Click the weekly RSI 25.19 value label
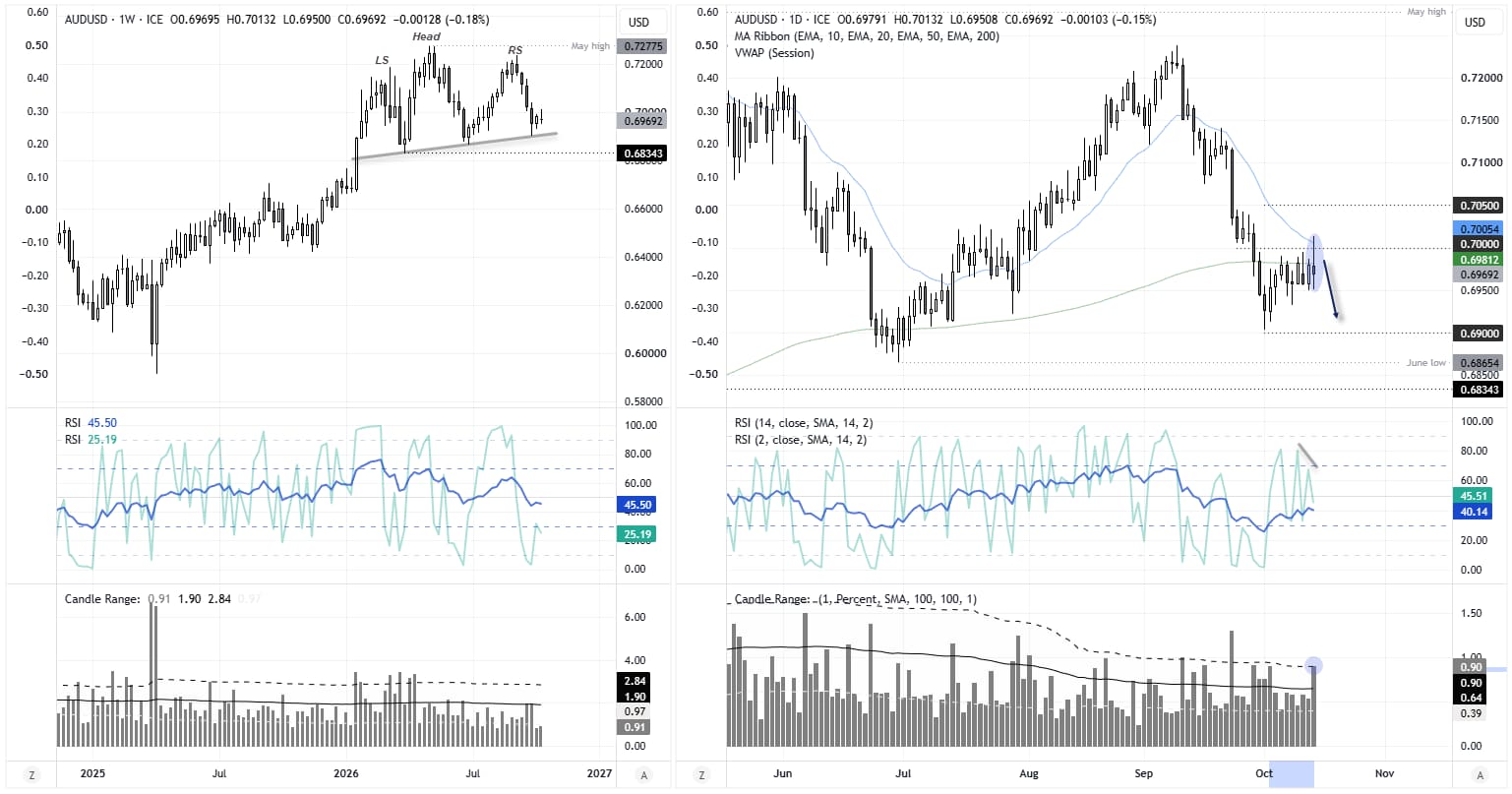The width and height of the screenshot is (1512, 794). tap(636, 534)
